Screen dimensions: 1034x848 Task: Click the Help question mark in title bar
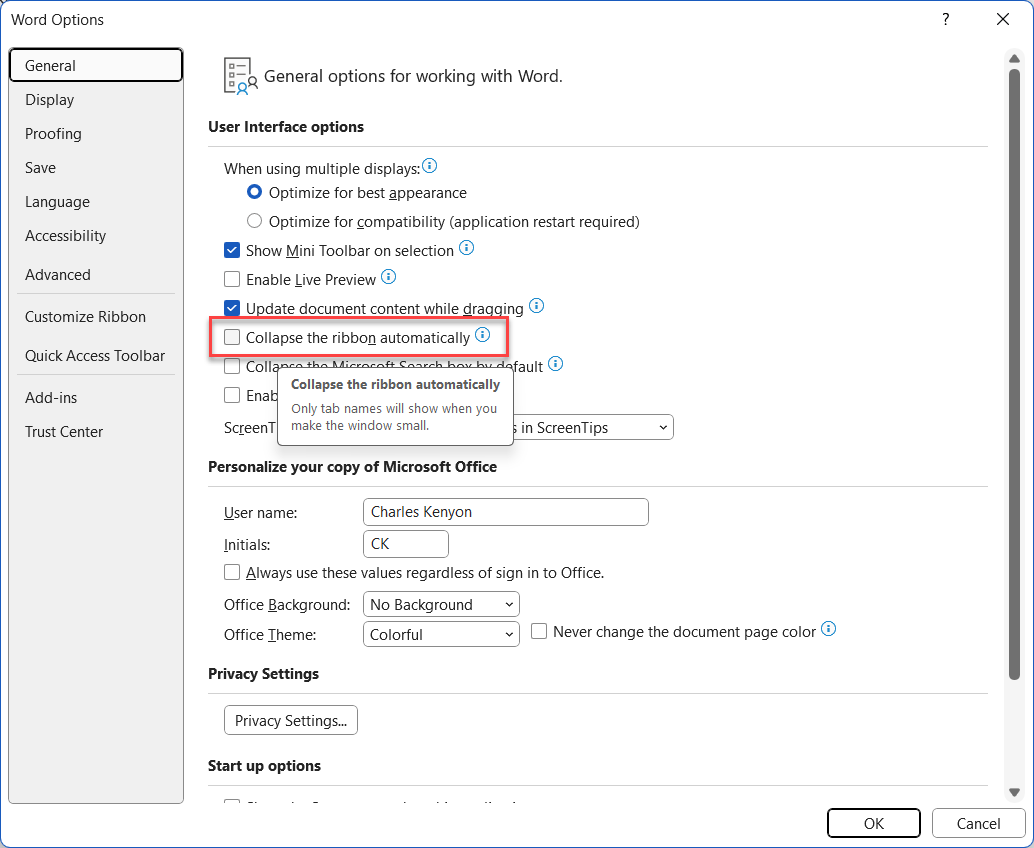point(946,20)
